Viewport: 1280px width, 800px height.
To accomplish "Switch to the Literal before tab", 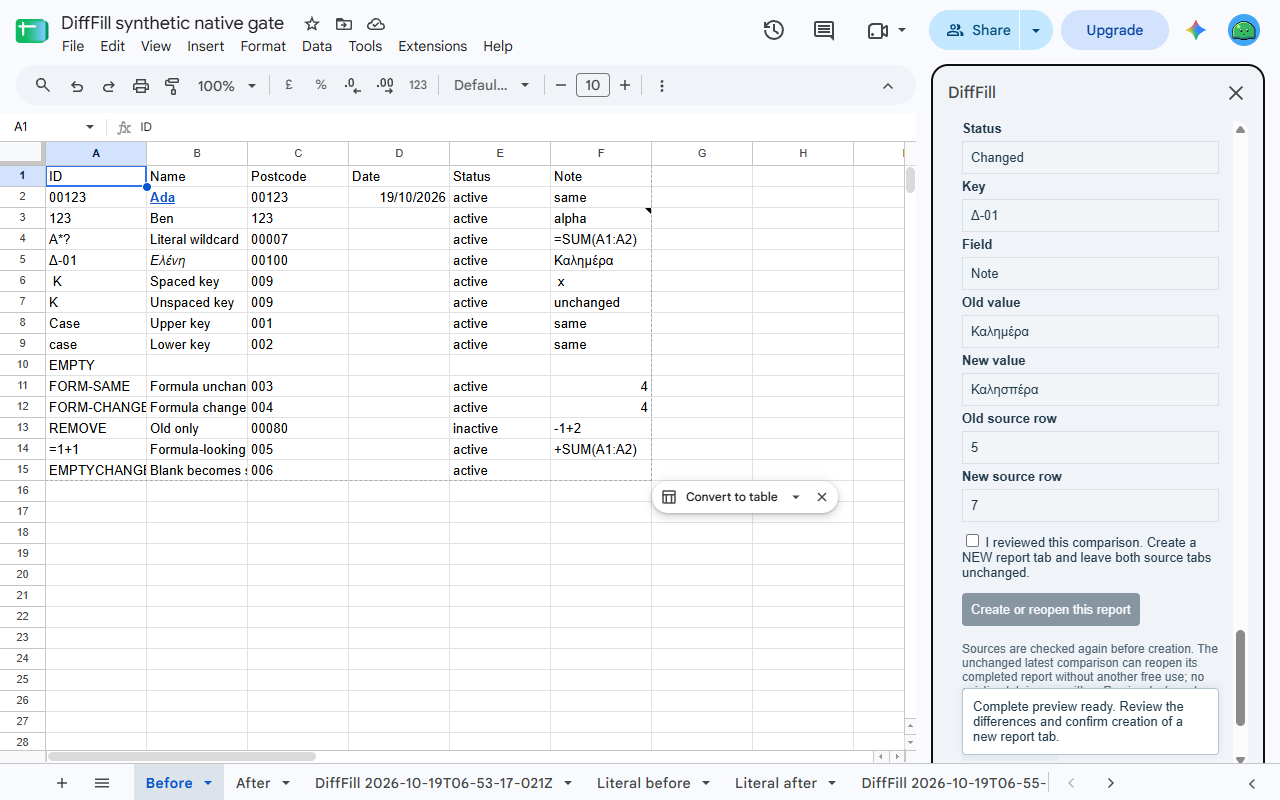I will (x=644, y=783).
